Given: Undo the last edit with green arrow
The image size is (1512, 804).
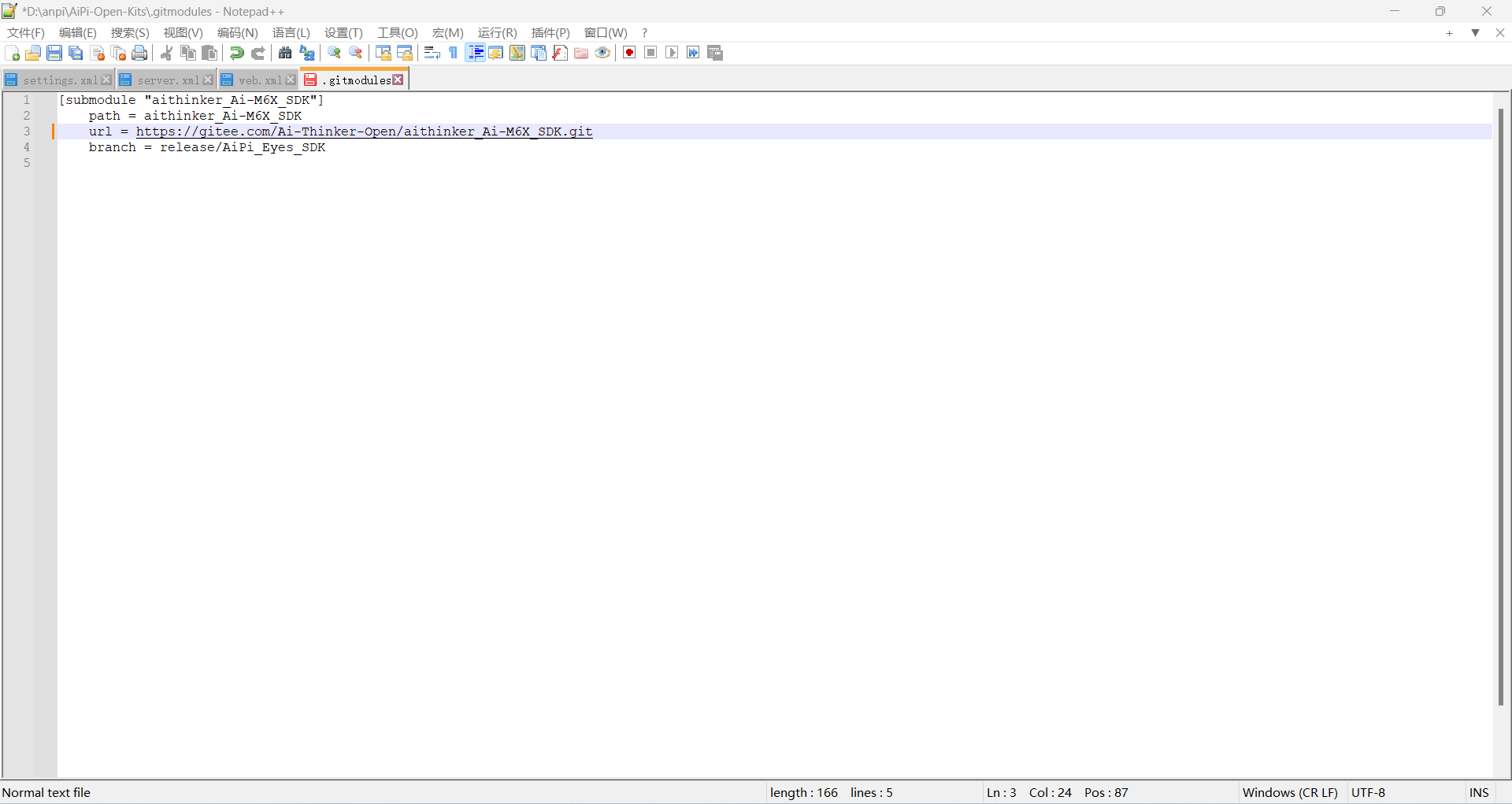Looking at the screenshot, I should click(x=236, y=53).
